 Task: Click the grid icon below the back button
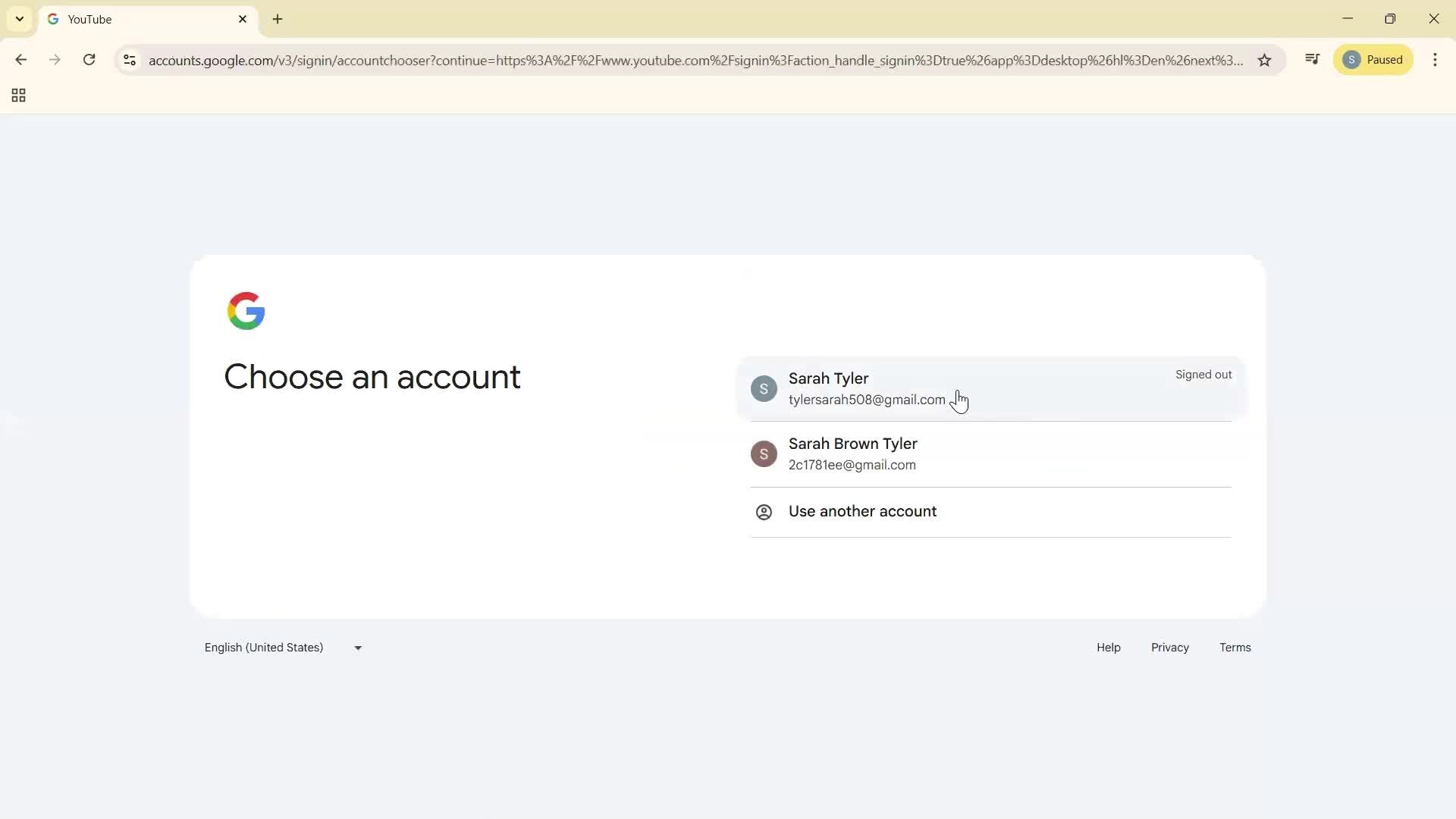[x=17, y=95]
